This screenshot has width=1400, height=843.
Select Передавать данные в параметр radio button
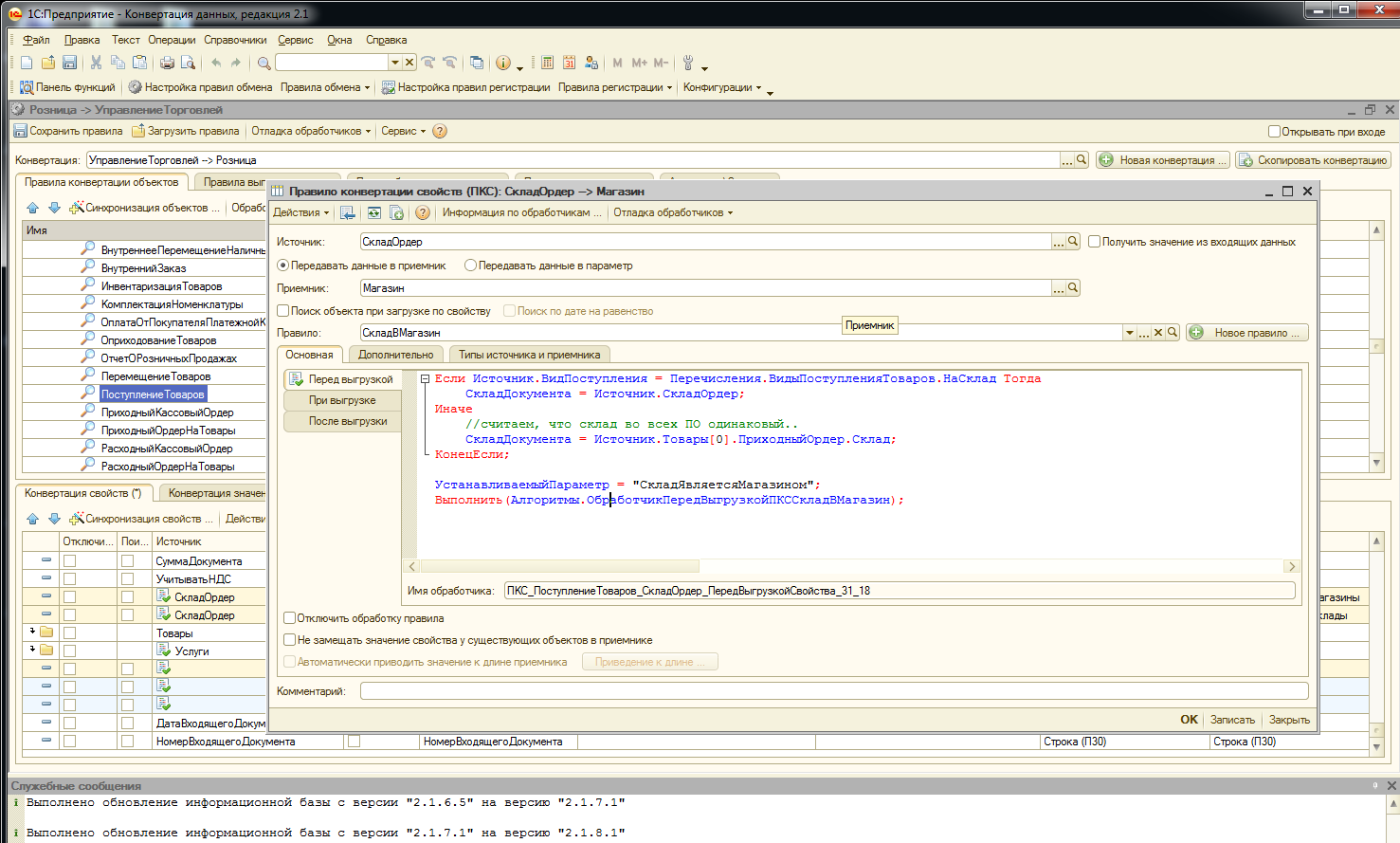point(470,266)
